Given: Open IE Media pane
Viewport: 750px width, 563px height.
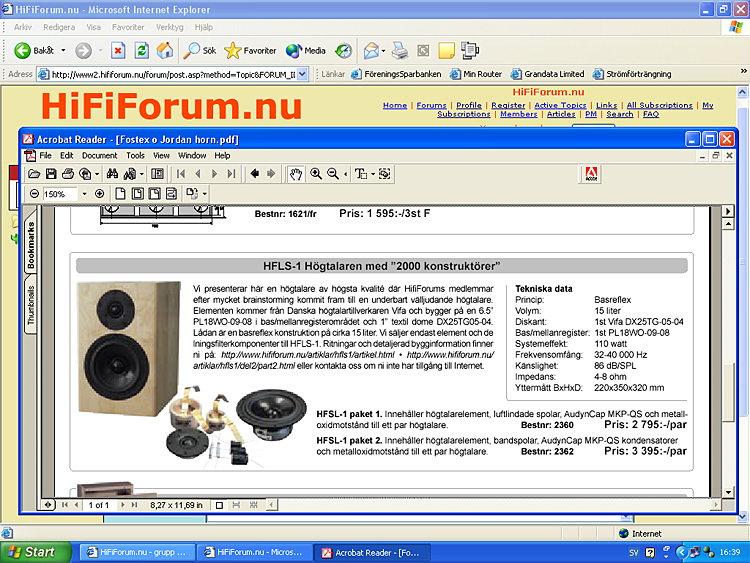Looking at the screenshot, I should [x=306, y=50].
